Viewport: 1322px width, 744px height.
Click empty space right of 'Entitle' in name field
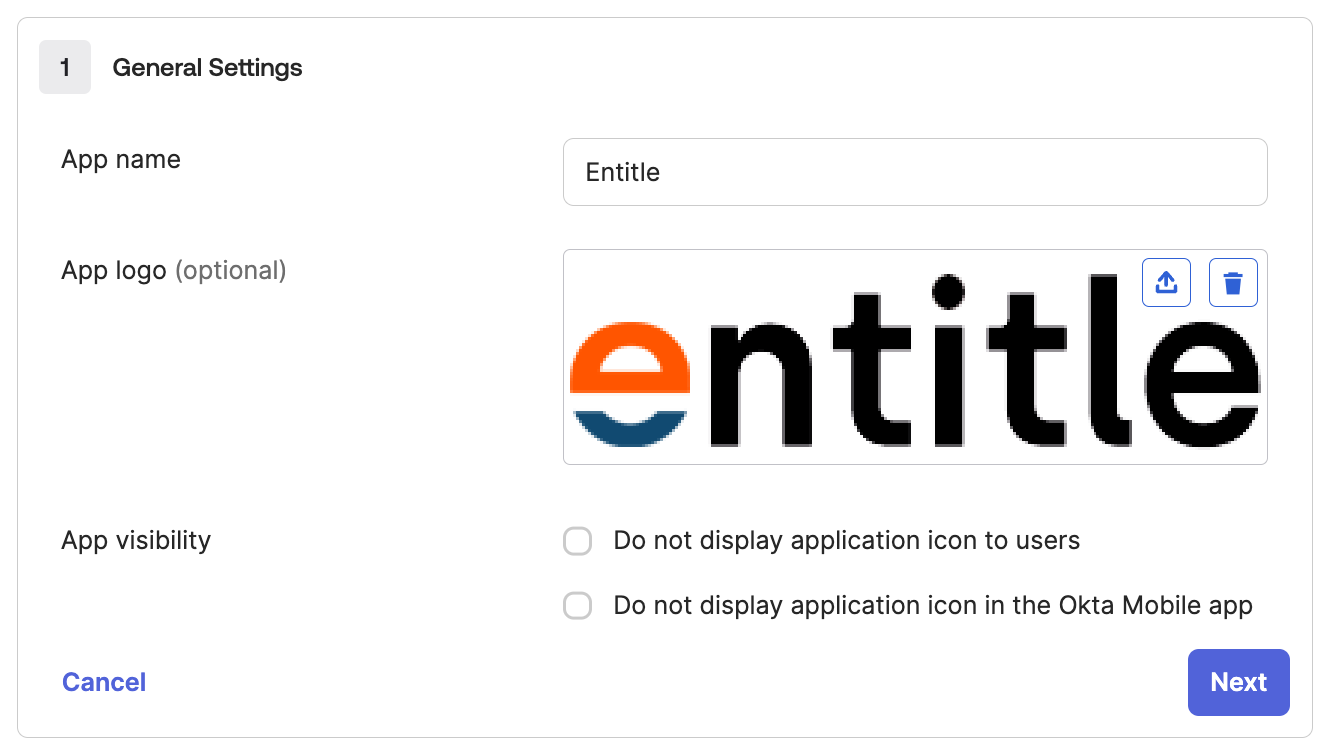960,172
